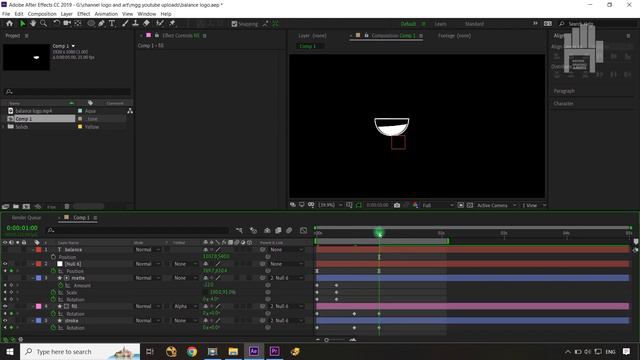The image size is (640, 360).
Task: Toggle visibility eye of Null 6 layer
Action: click(5, 264)
